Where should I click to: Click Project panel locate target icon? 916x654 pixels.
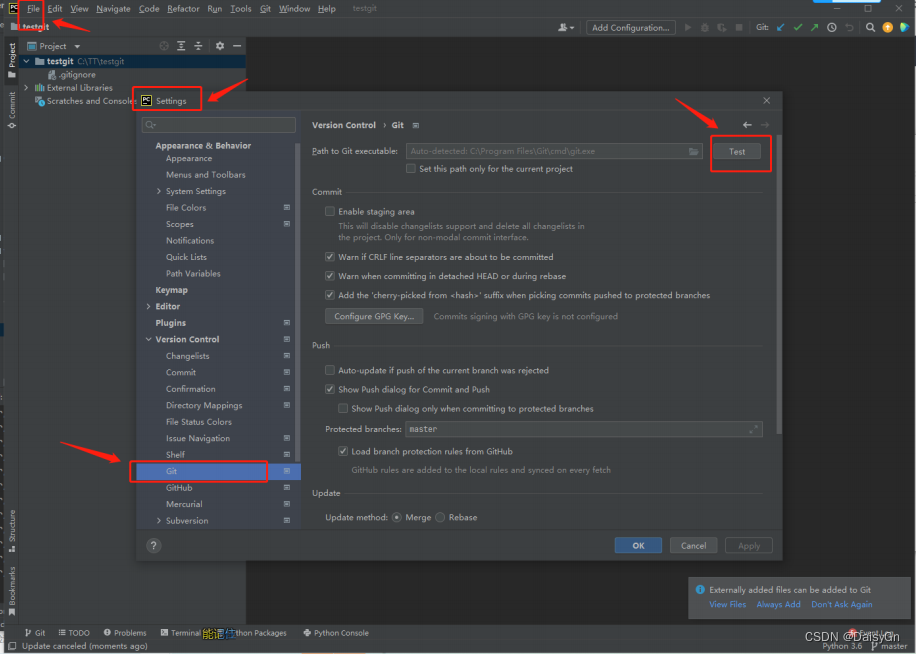tap(164, 46)
